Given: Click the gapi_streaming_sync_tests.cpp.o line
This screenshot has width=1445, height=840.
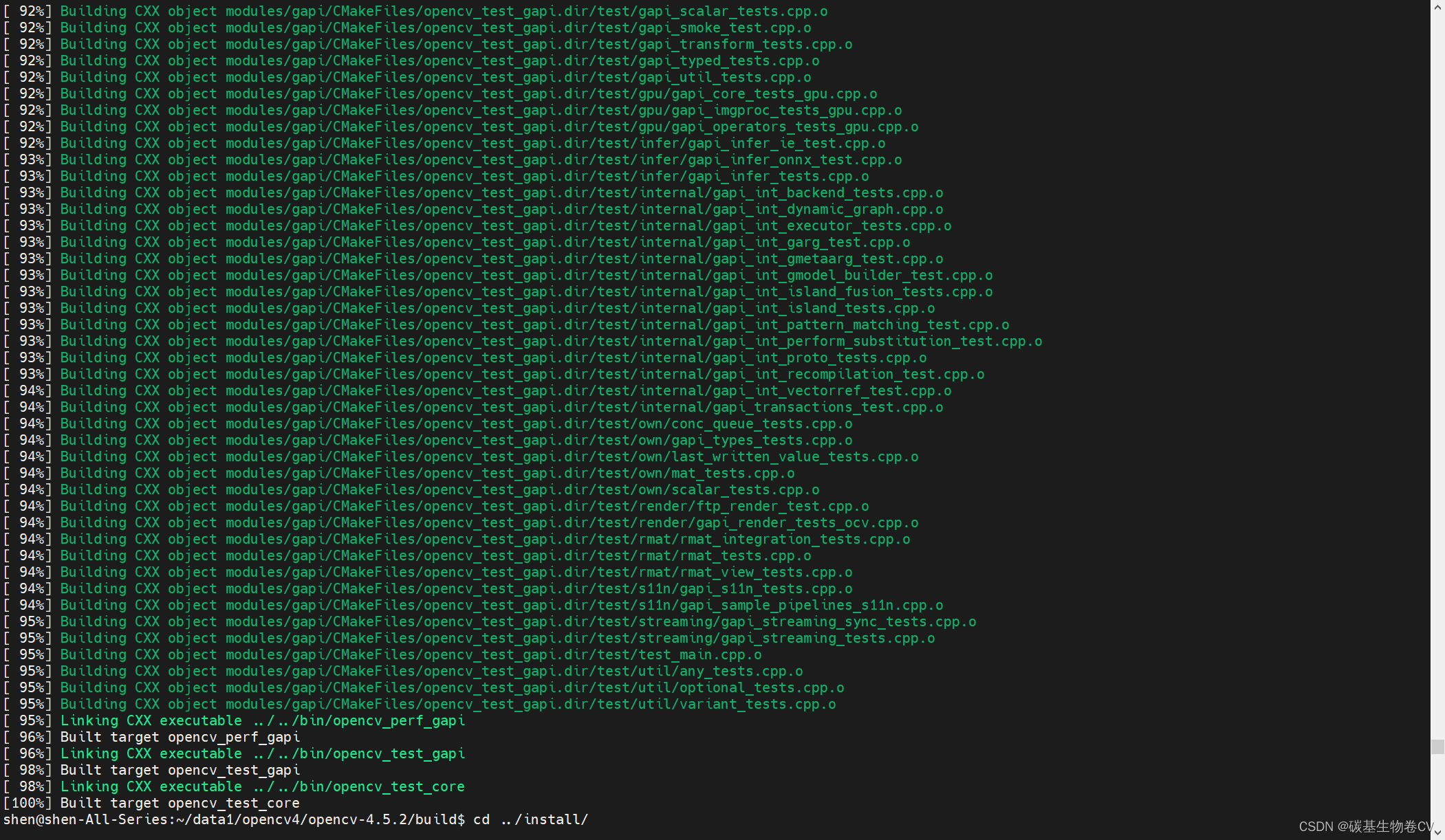Looking at the screenshot, I should [x=490, y=622].
